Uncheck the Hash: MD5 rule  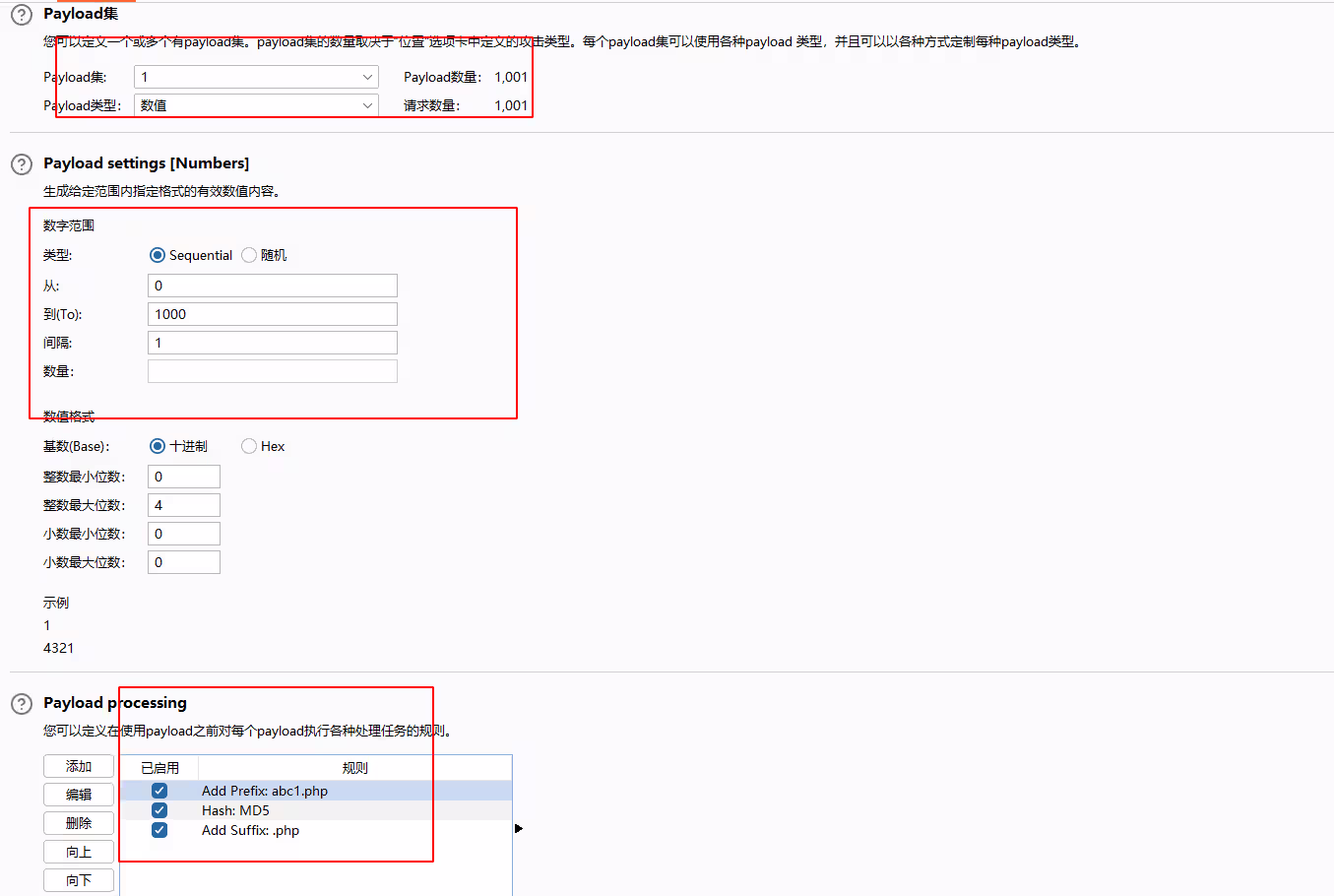click(x=159, y=810)
